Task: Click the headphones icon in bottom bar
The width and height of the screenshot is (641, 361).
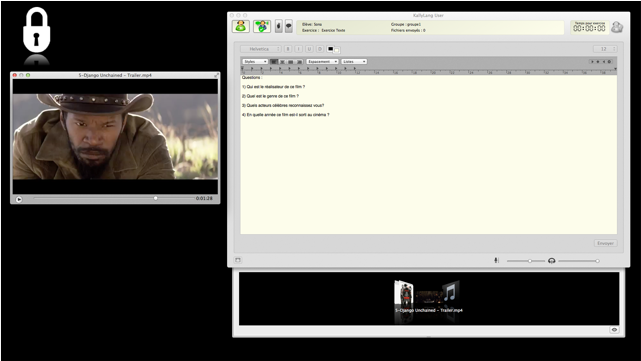Action: pyautogui.click(x=551, y=261)
